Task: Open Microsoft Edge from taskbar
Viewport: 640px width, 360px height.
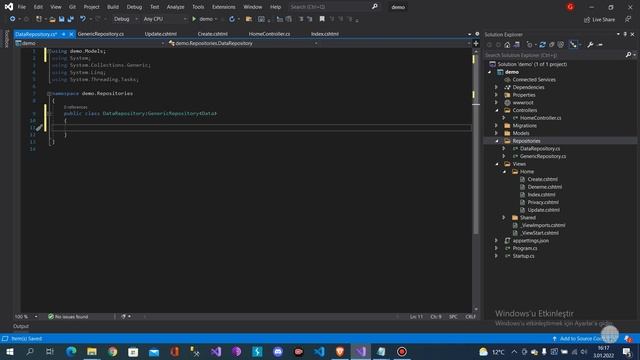Action: coord(71,351)
